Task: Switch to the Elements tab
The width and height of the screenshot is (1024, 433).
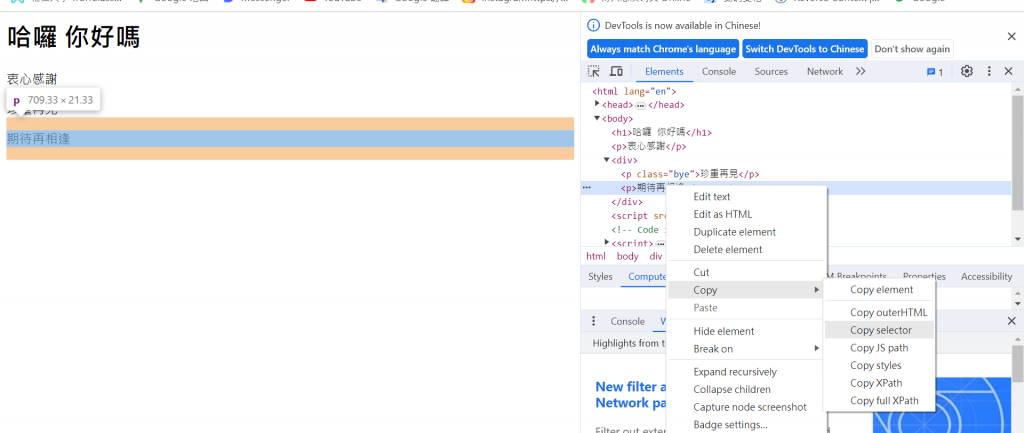Action: click(x=664, y=72)
